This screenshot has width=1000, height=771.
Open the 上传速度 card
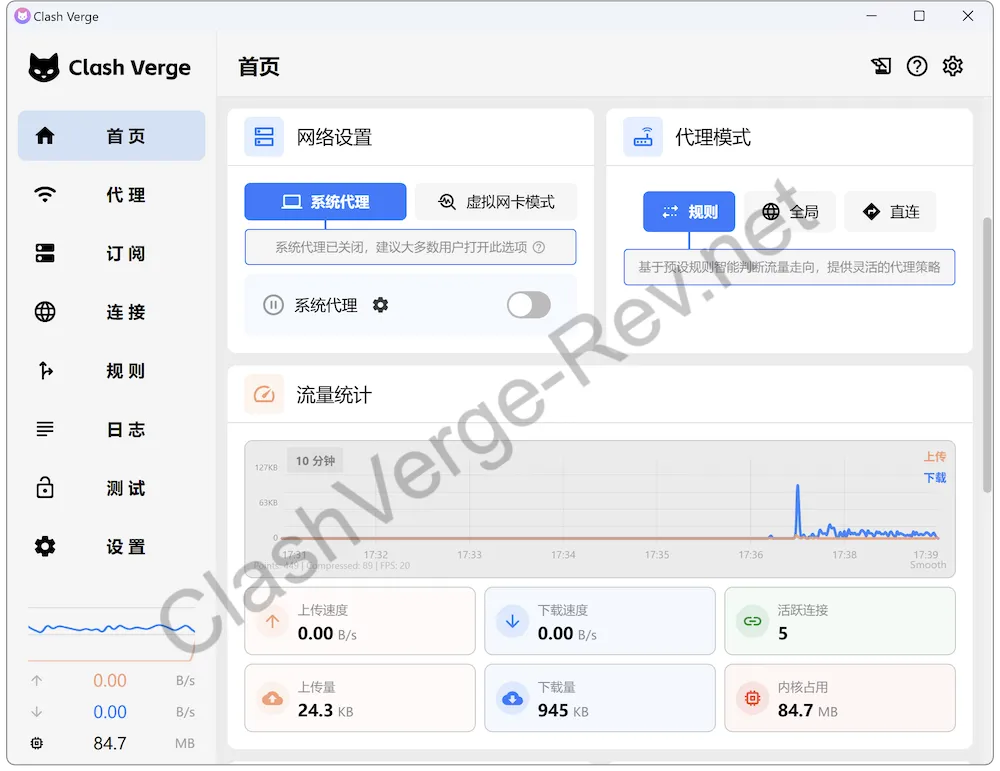pyautogui.click(x=360, y=621)
